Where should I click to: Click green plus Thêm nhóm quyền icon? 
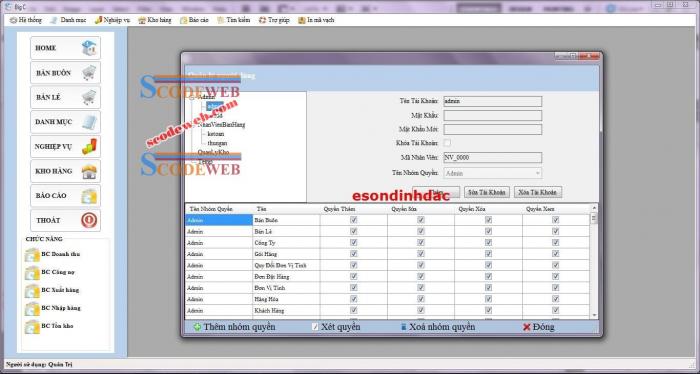(x=197, y=327)
